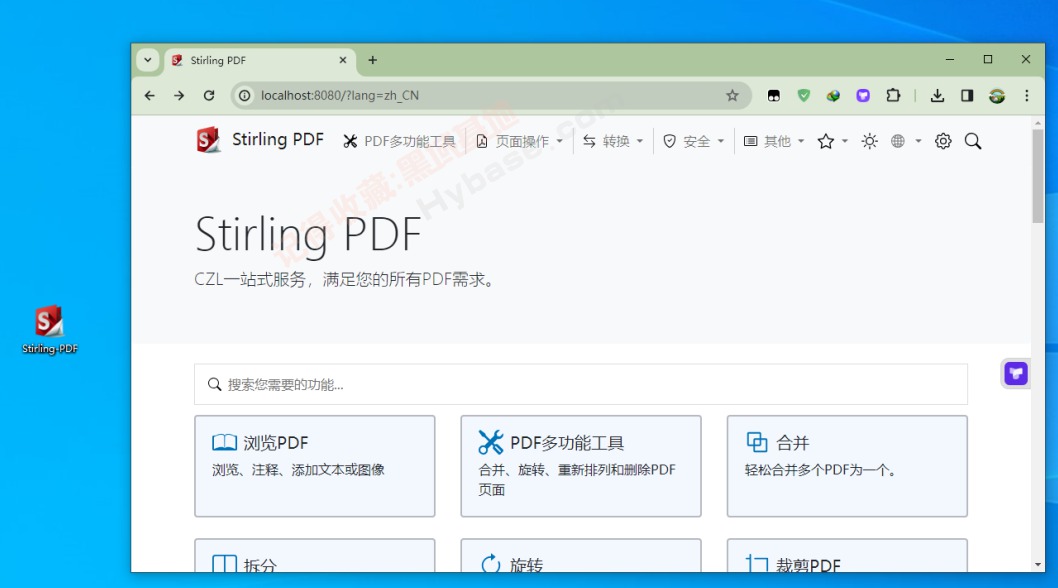Click the floating purple widget on page edge

click(x=1015, y=373)
